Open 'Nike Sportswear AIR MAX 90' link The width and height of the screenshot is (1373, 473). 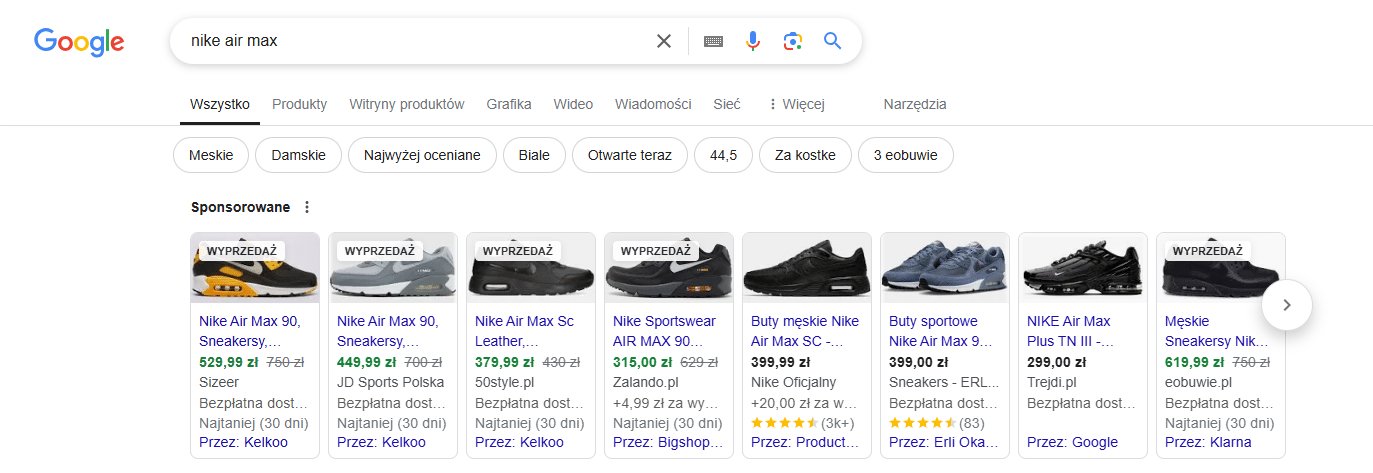click(665, 331)
